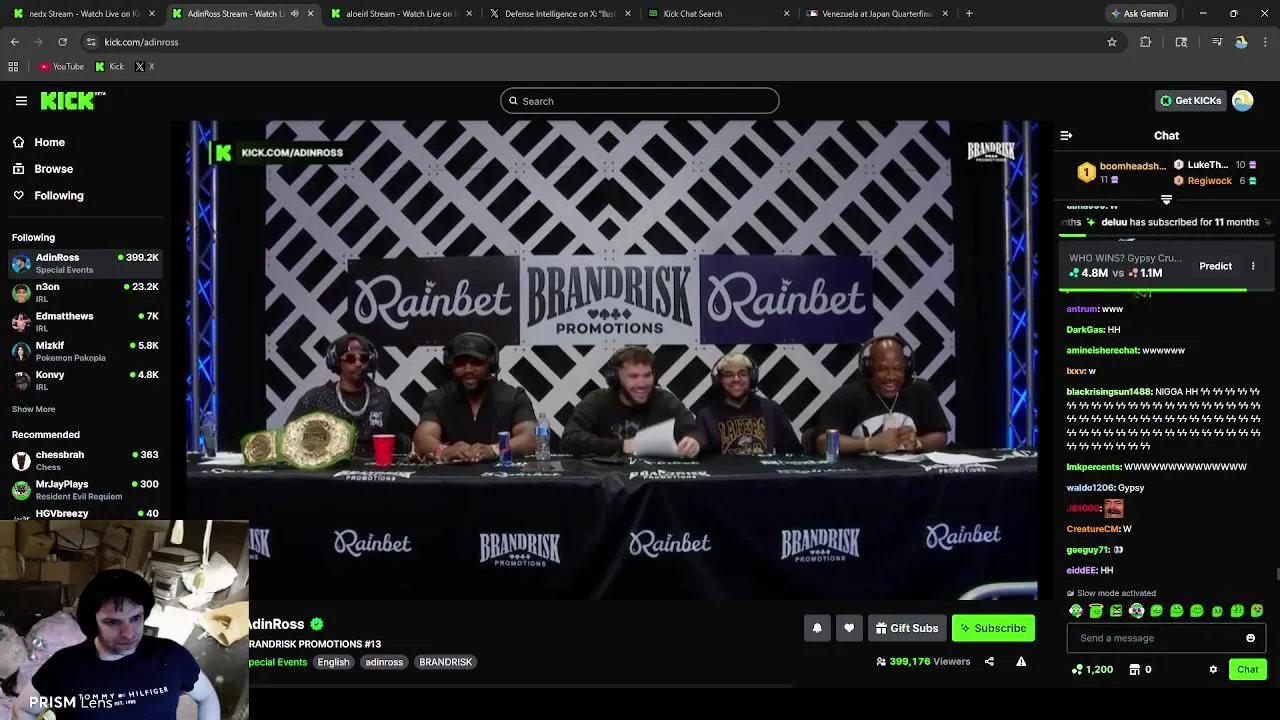Open Chrome apps grid shortcut
Image resolution: width=1280 pixels, height=720 pixels.
pyautogui.click(x=13, y=66)
